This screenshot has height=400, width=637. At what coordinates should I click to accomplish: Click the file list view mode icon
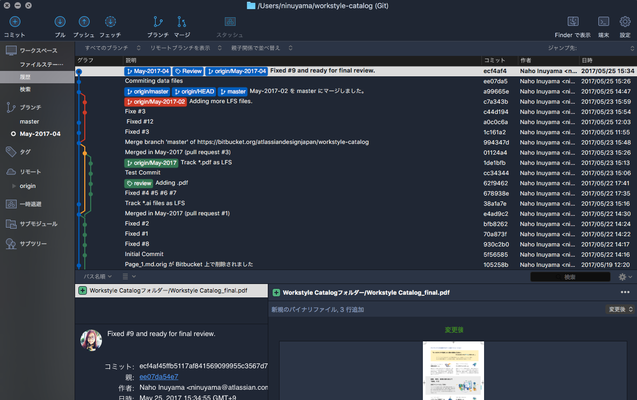click(x=125, y=277)
